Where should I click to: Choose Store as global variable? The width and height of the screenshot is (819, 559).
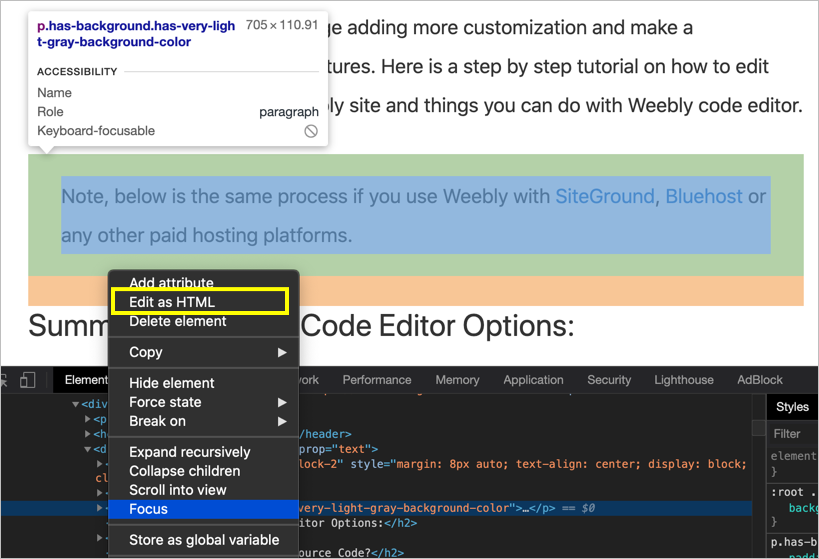coord(204,540)
